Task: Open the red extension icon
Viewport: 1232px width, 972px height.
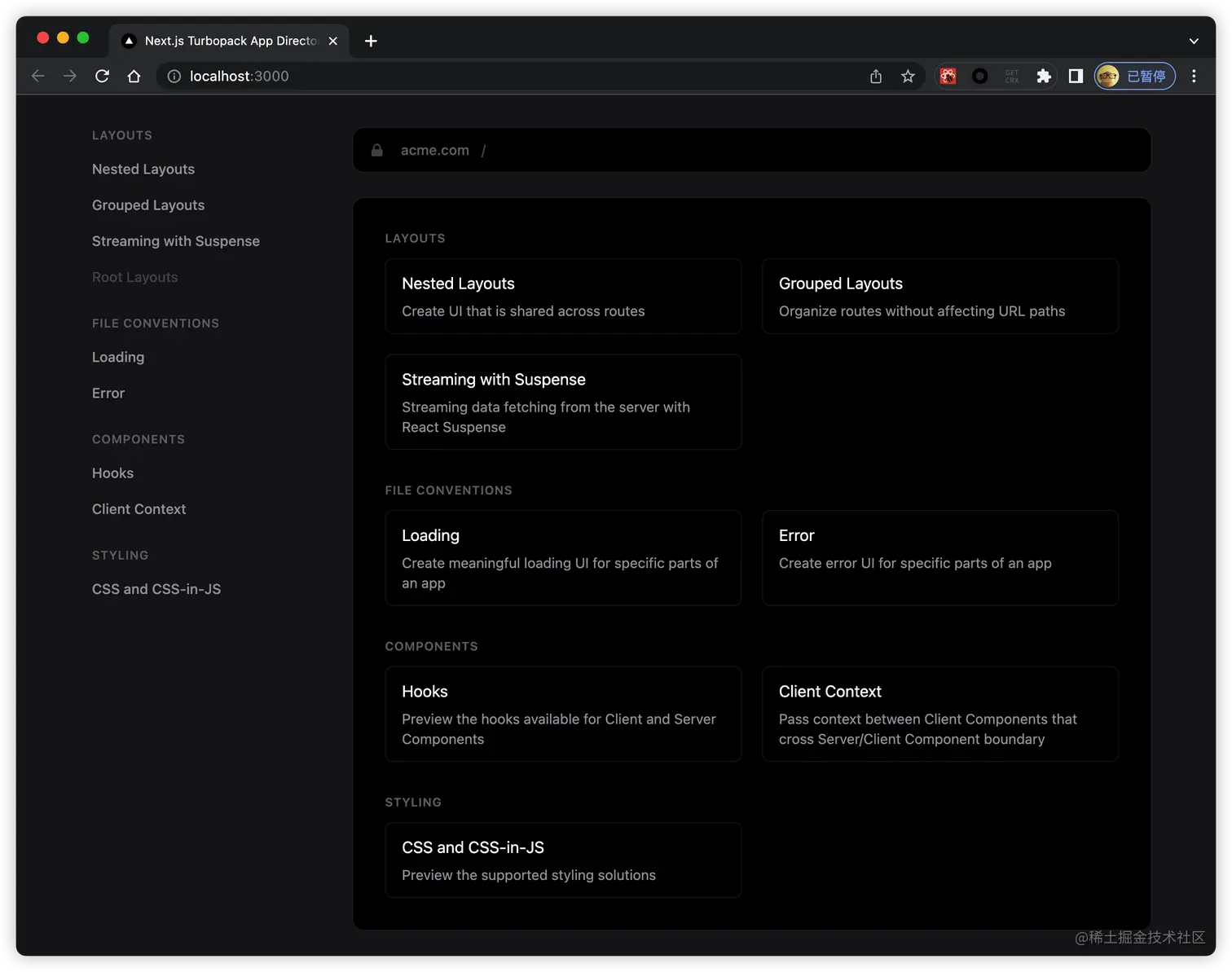Action: pos(948,76)
